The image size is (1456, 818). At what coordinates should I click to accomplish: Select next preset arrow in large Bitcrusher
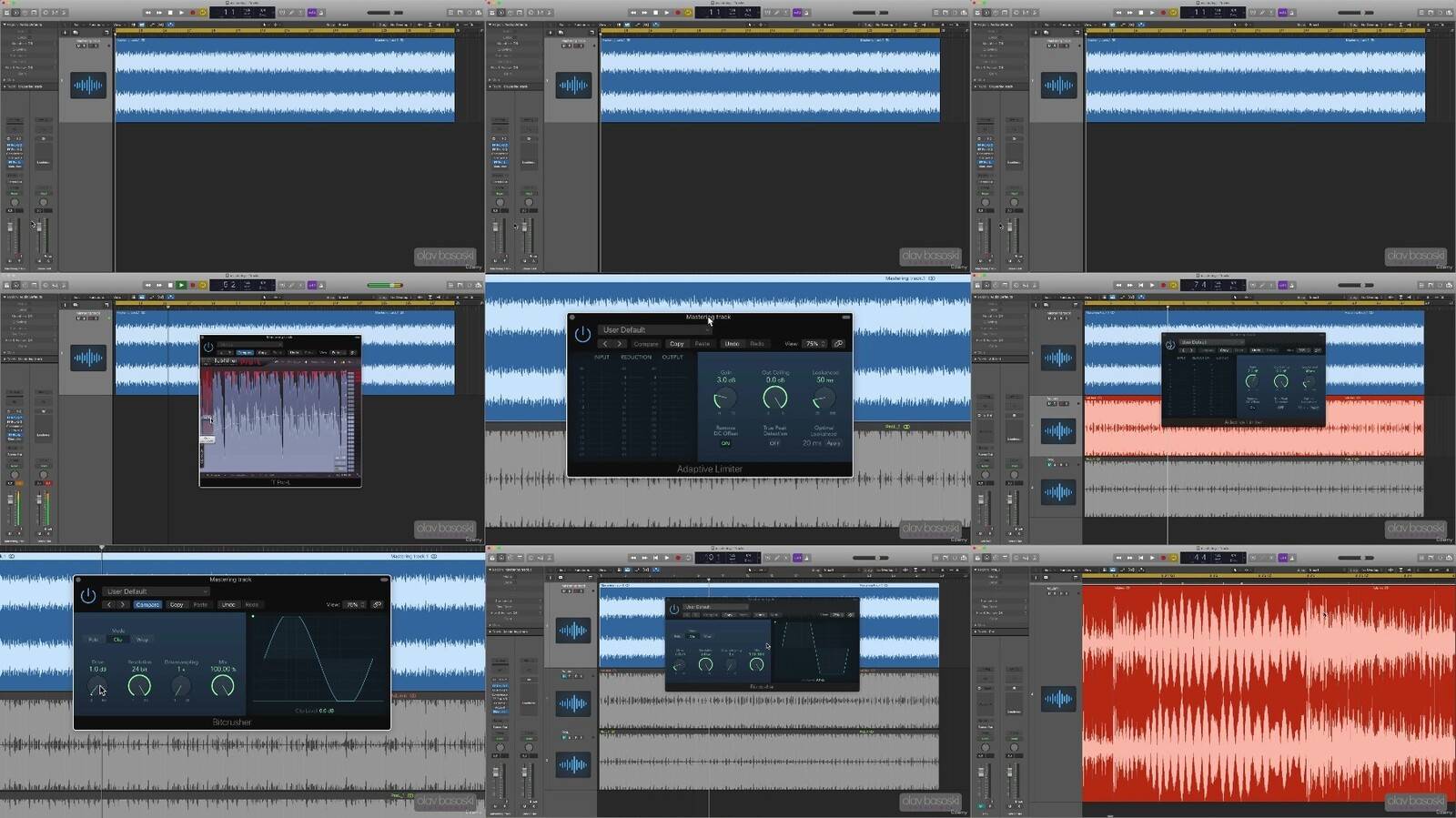[123, 604]
